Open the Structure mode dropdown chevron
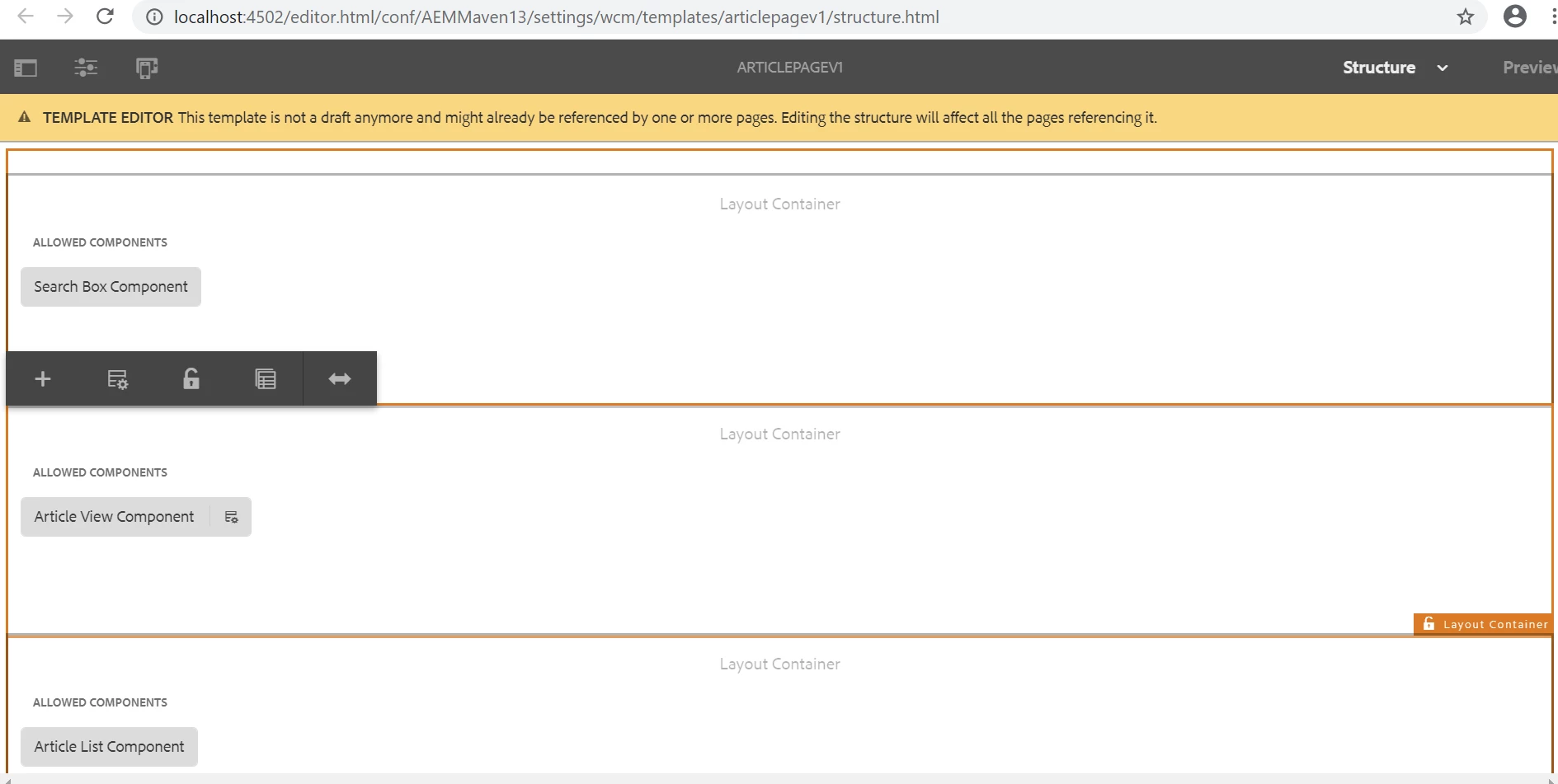Image resolution: width=1558 pixels, height=784 pixels. pyautogui.click(x=1443, y=68)
